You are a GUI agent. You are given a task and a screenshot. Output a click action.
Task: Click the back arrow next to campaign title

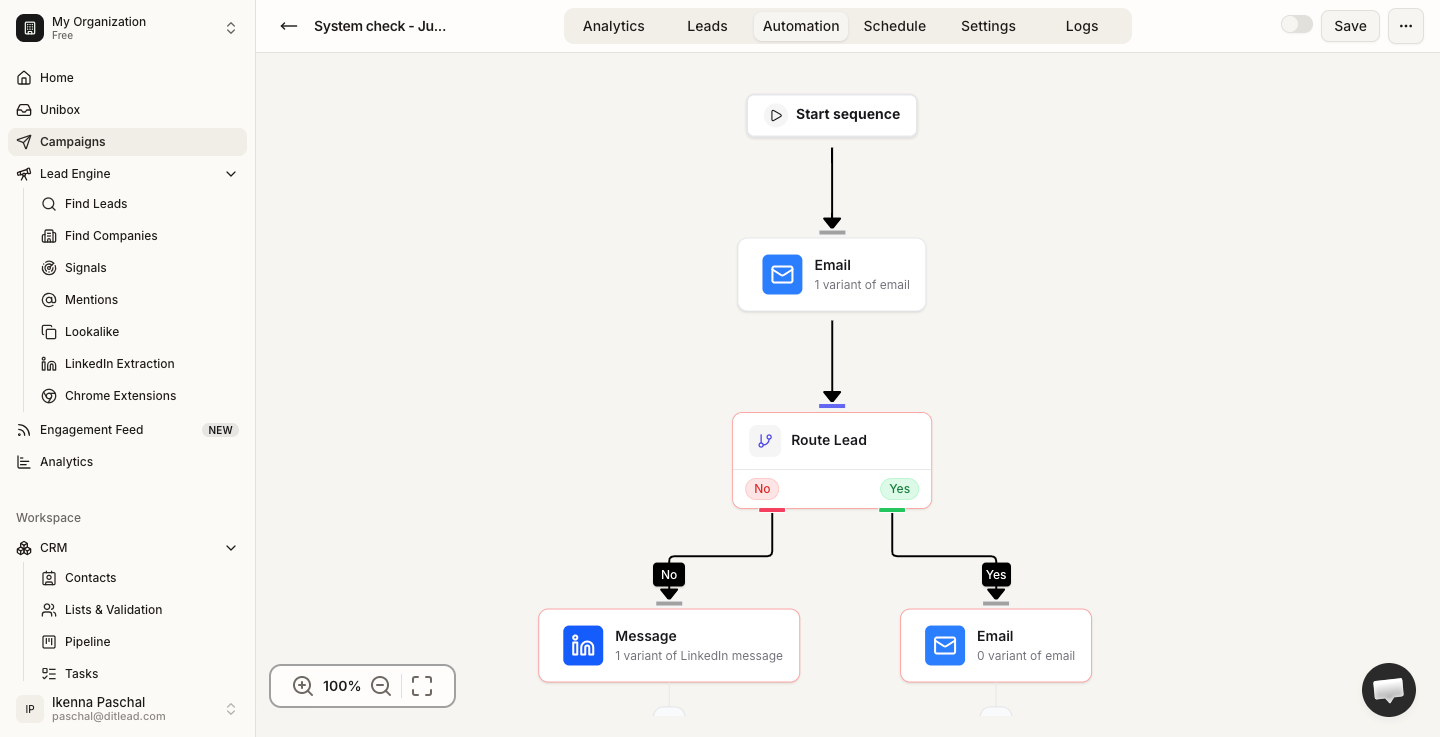click(289, 26)
